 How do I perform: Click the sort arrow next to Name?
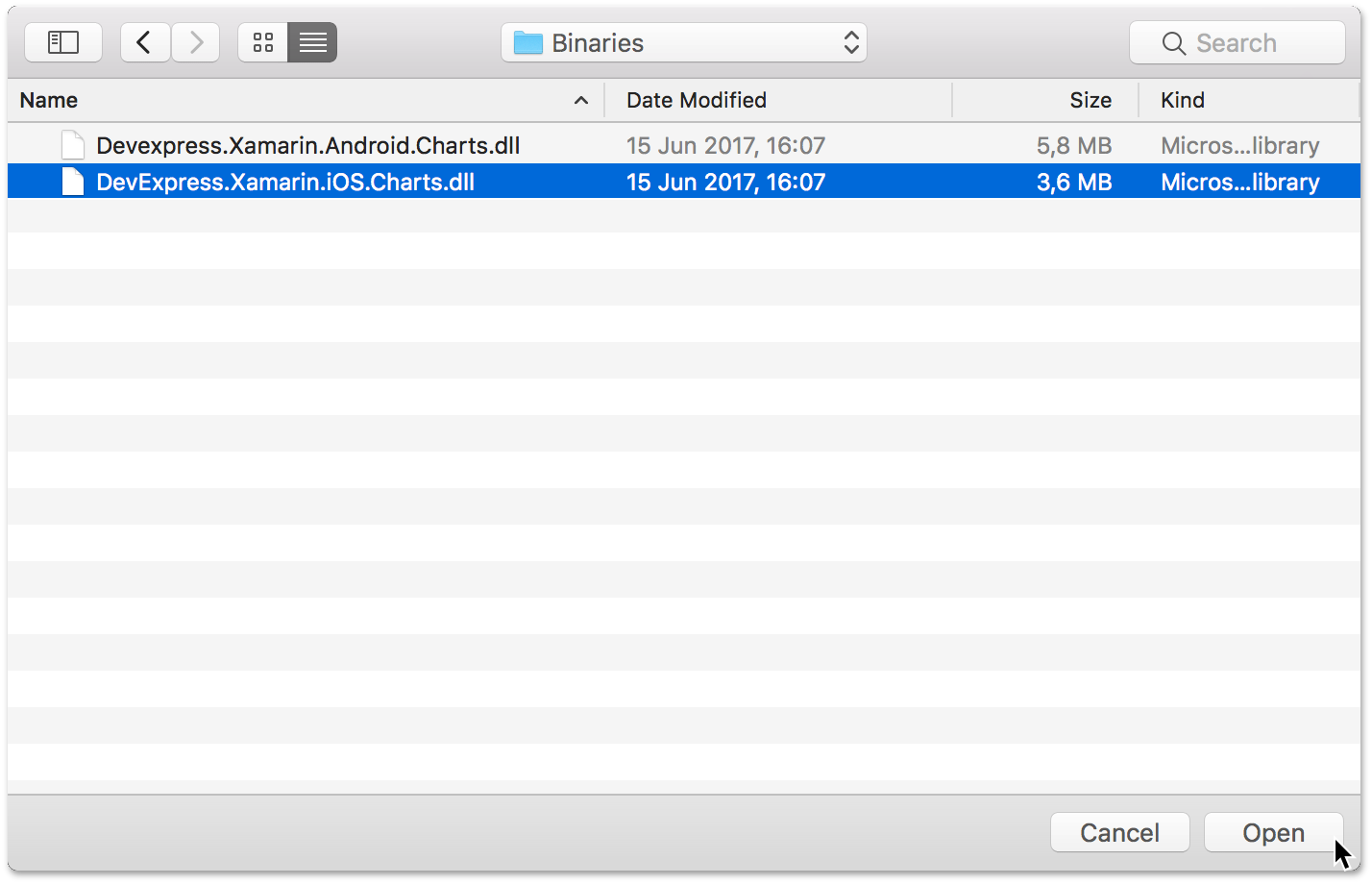tap(580, 100)
